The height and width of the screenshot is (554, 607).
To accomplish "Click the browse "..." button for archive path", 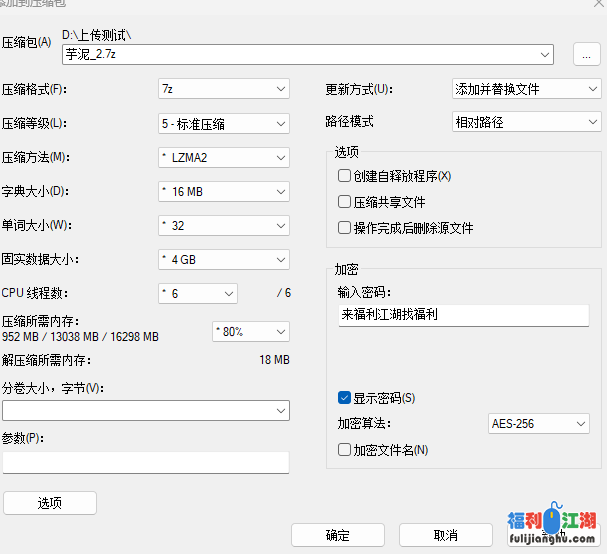I will tap(586, 54).
